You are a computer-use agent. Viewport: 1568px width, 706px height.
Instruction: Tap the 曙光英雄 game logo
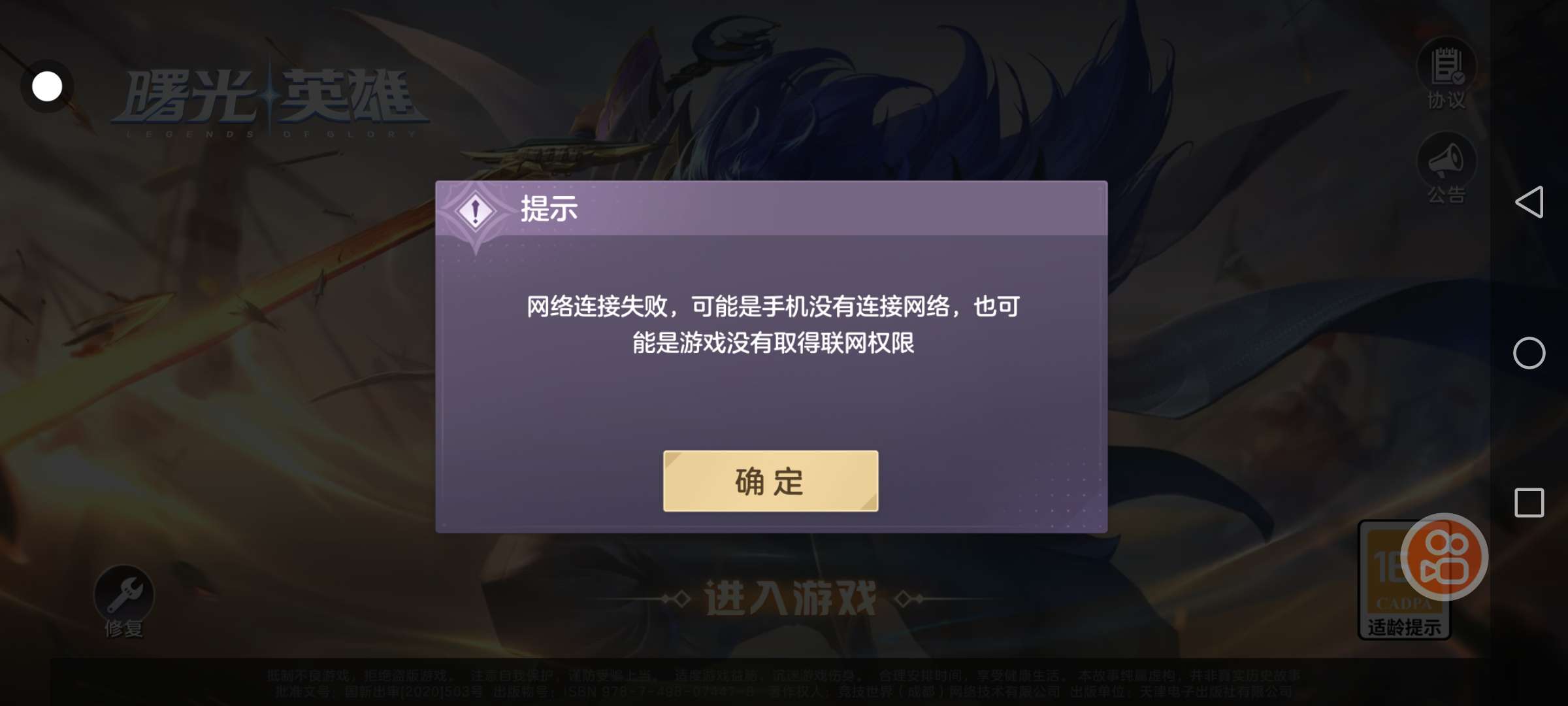pos(270,101)
